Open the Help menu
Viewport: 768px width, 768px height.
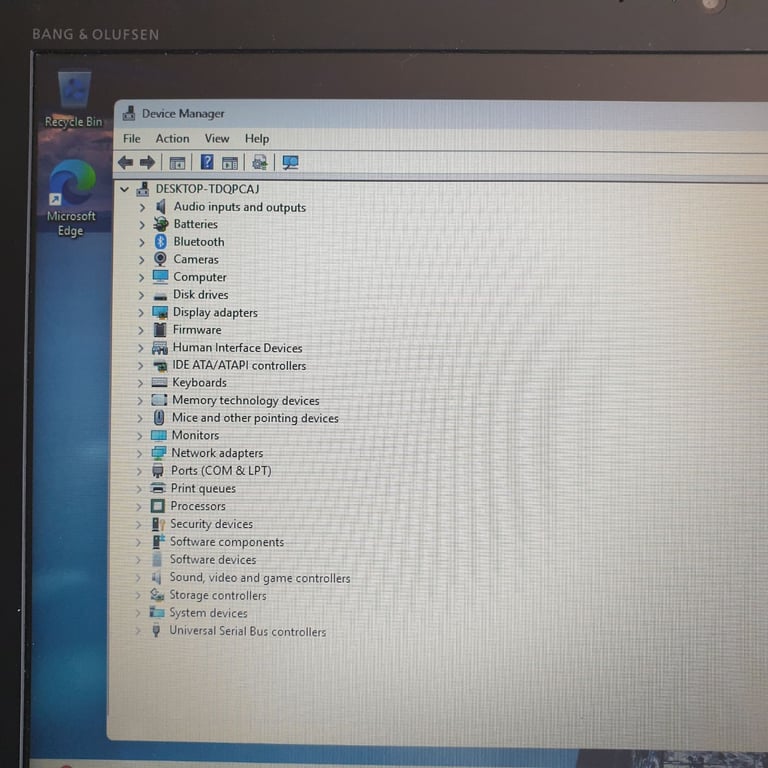tap(257, 139)
